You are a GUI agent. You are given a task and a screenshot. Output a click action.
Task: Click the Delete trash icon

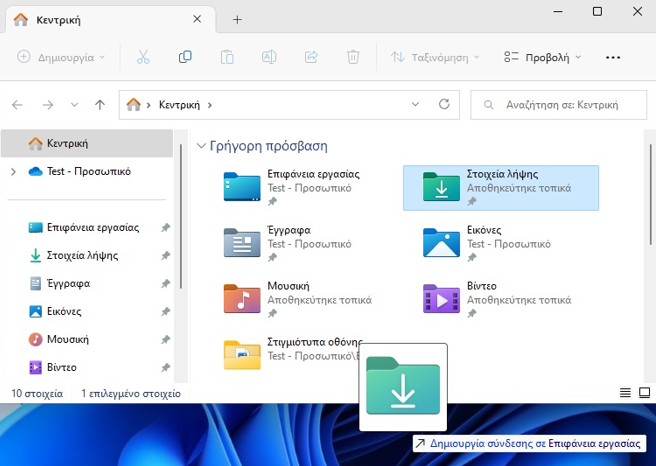pyautogui.click(x=353, y=57)
